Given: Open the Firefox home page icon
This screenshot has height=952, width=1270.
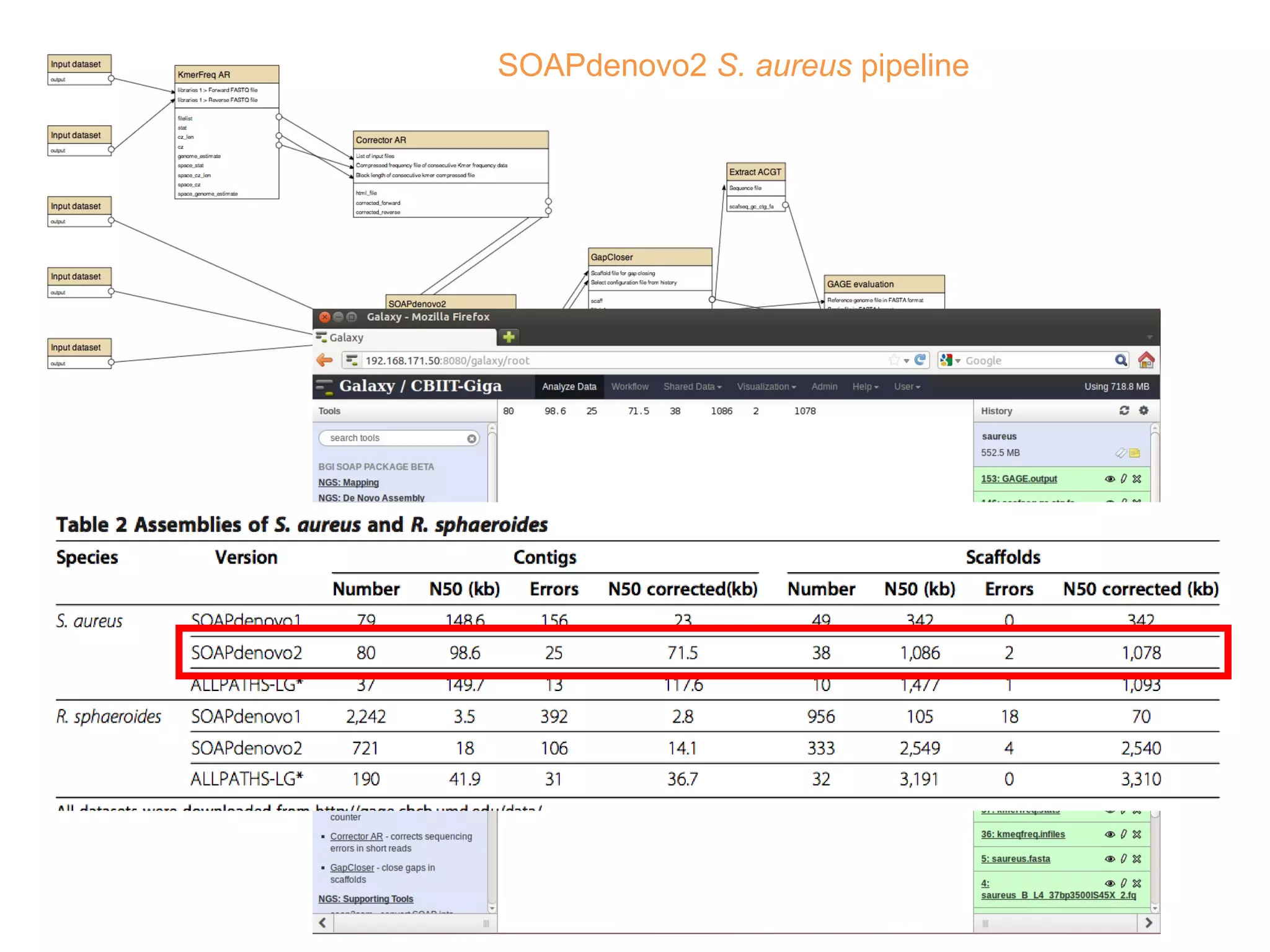Looking at the screenshot, I should tap(1146, 360).
